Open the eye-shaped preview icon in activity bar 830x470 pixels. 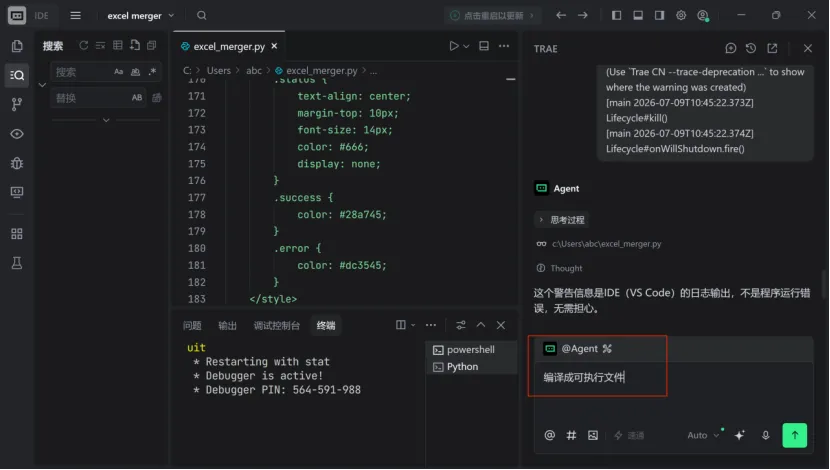17,134
